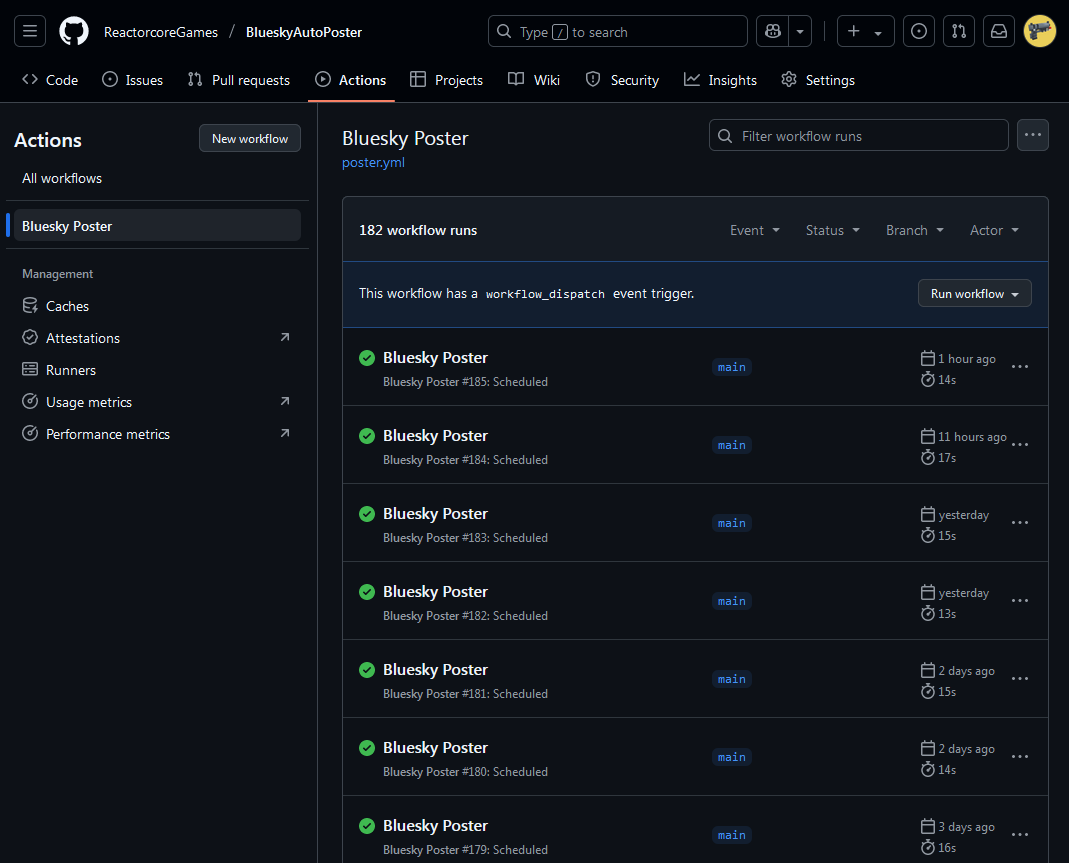Open Bluesky Poster run #185
Viewport: 1069px width, 863px height.
coord(435,358)
